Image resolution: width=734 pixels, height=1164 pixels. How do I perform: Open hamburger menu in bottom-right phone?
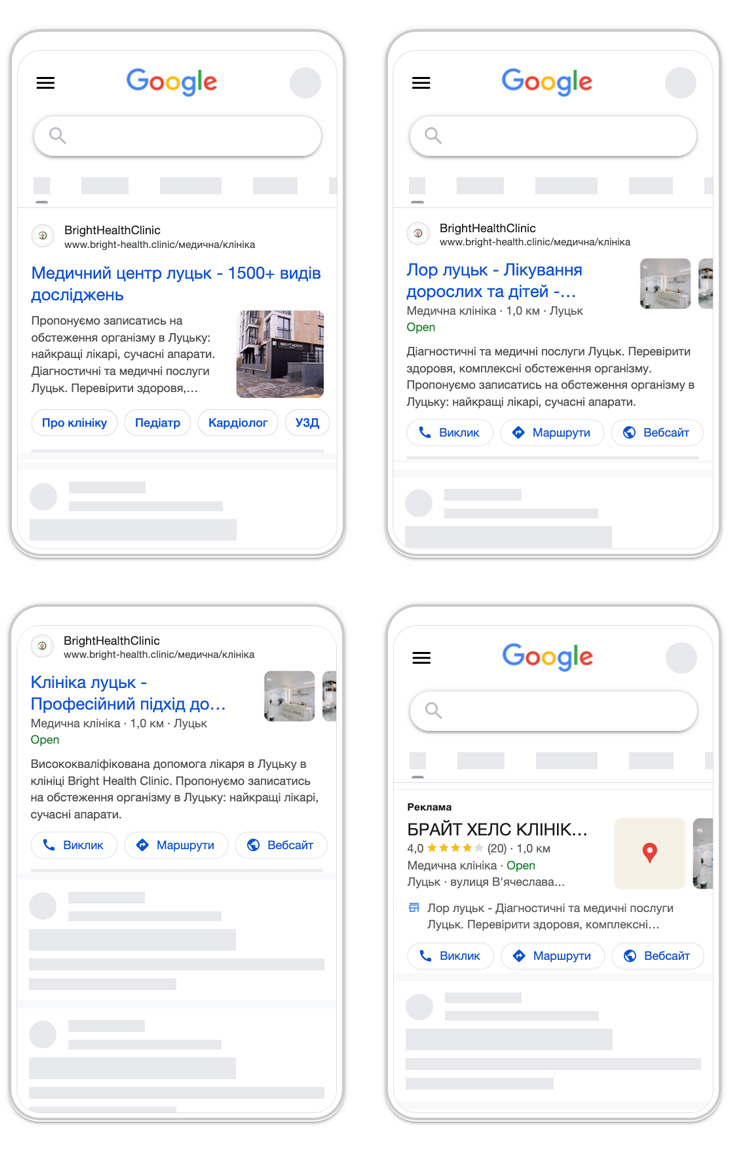[x=422, y=657]
